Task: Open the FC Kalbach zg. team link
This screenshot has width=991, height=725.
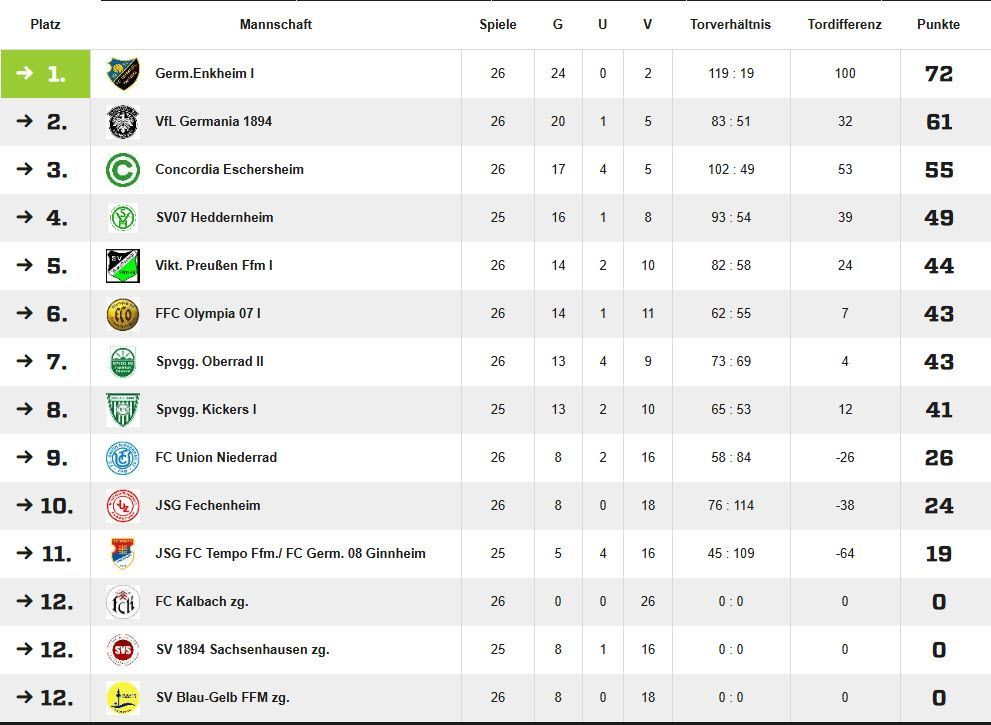Action: tap(201, 601)
